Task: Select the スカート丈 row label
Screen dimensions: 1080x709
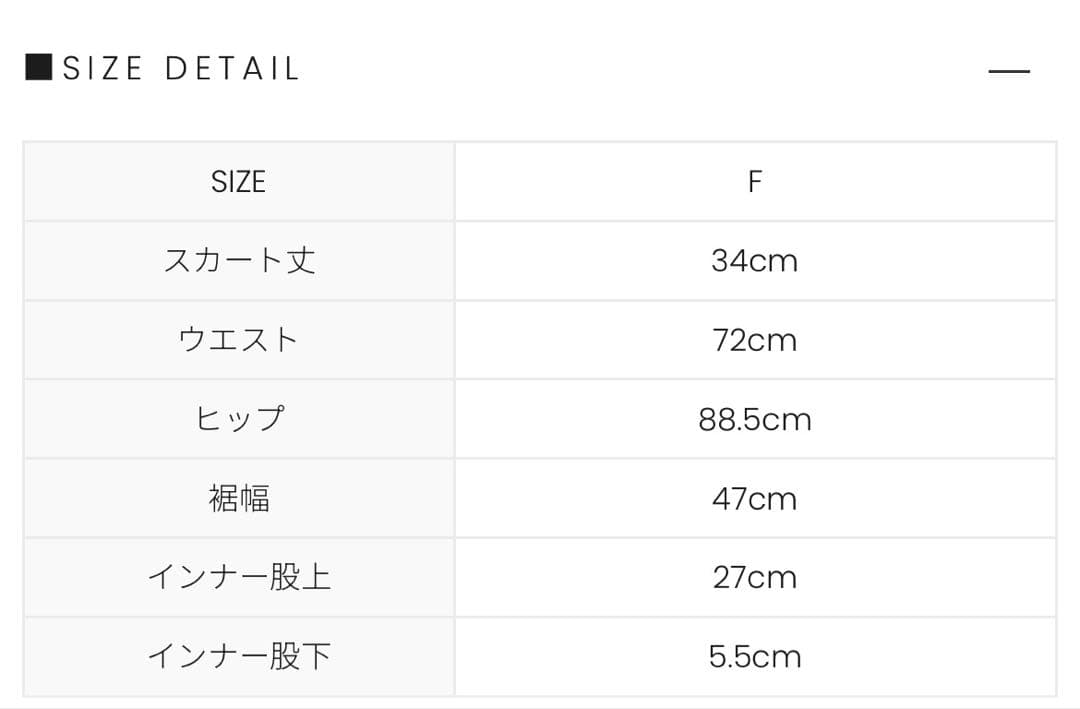Action: coord(239,260)
